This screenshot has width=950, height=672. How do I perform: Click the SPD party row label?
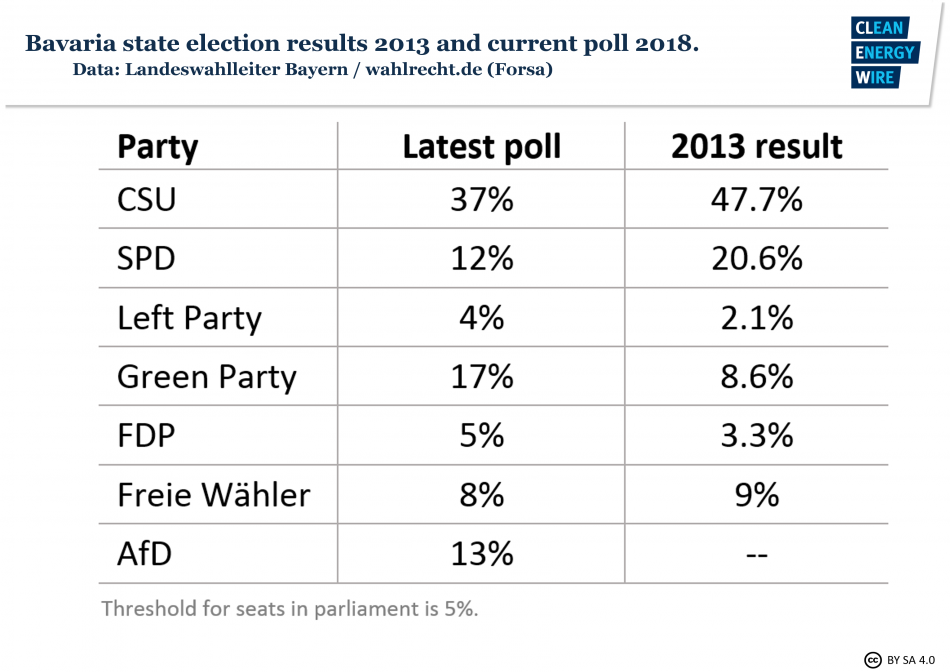[146, 259]
